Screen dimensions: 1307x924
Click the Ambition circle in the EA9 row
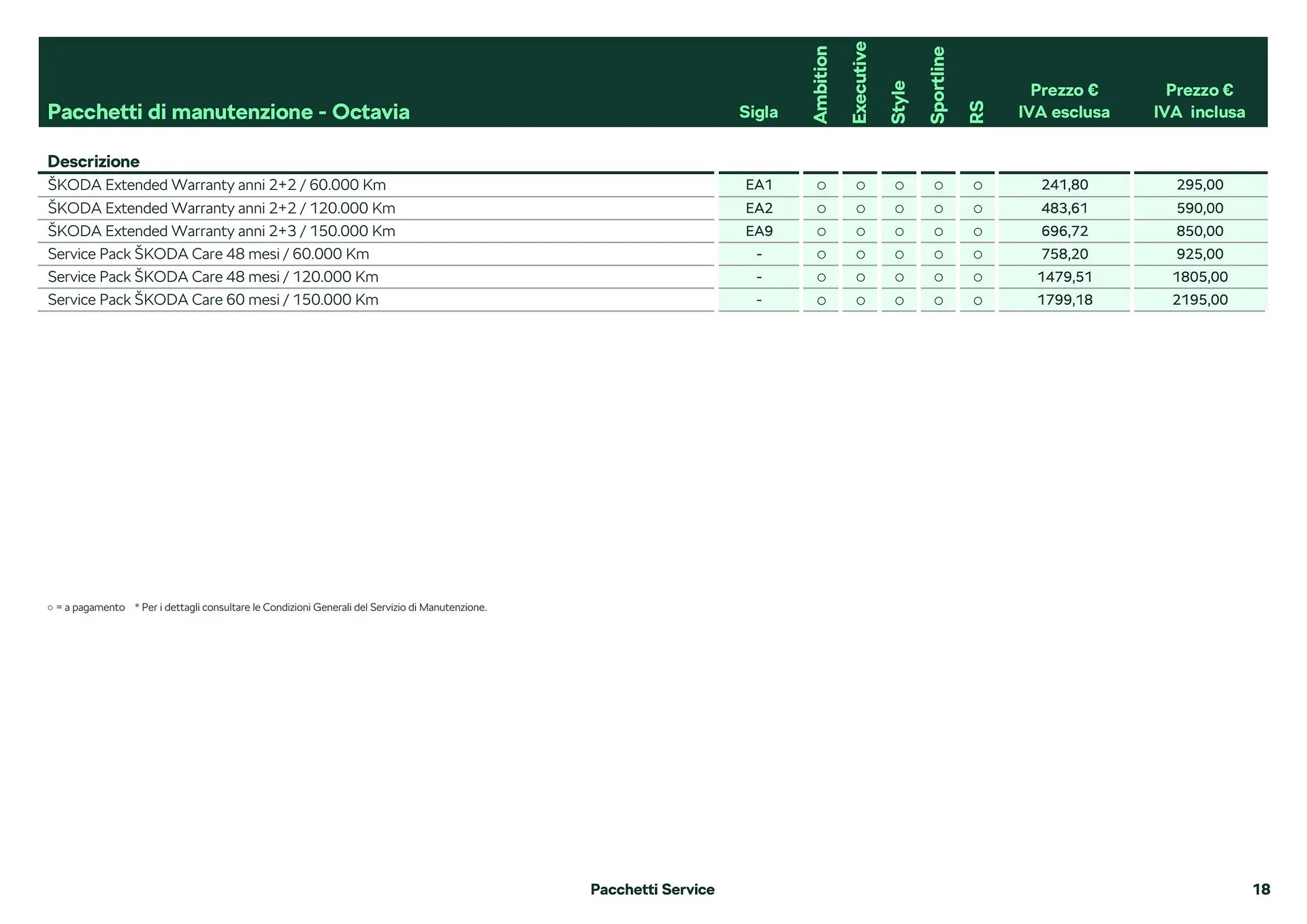[821, 232]
